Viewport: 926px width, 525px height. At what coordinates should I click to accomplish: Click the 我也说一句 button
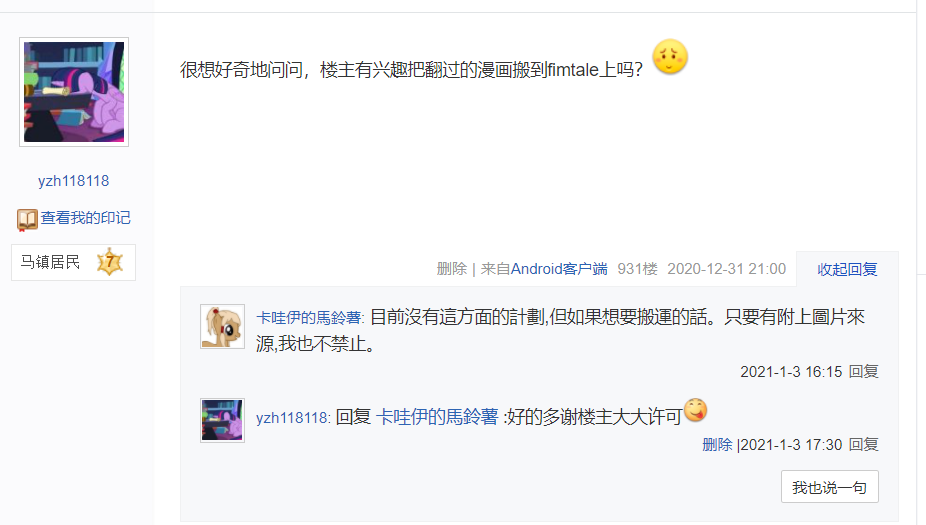830,487
